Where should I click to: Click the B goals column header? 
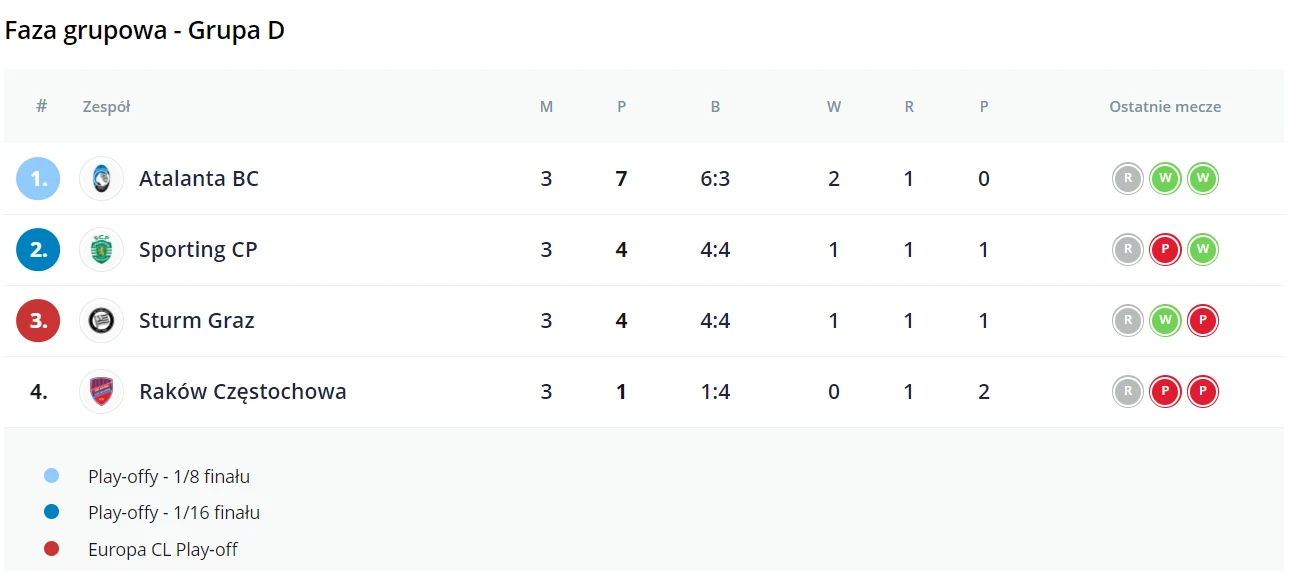pos(715,107)
